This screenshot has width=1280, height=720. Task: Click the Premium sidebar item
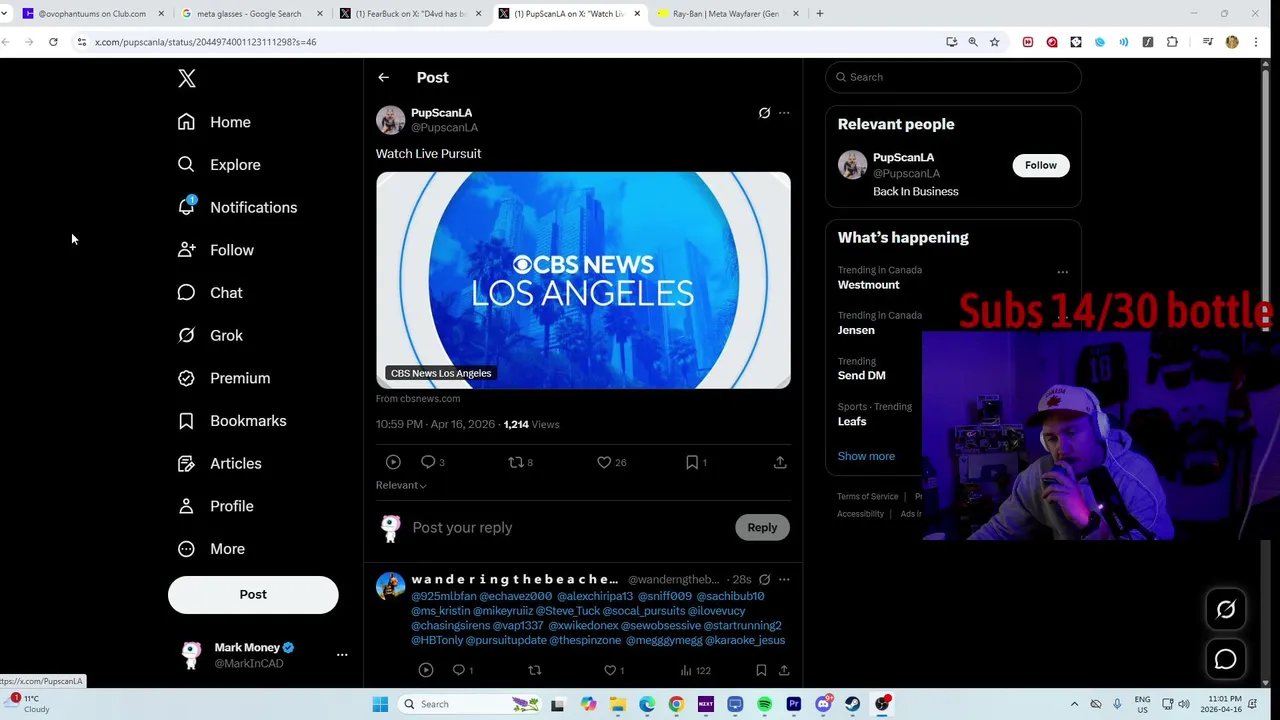pos(224,378)
